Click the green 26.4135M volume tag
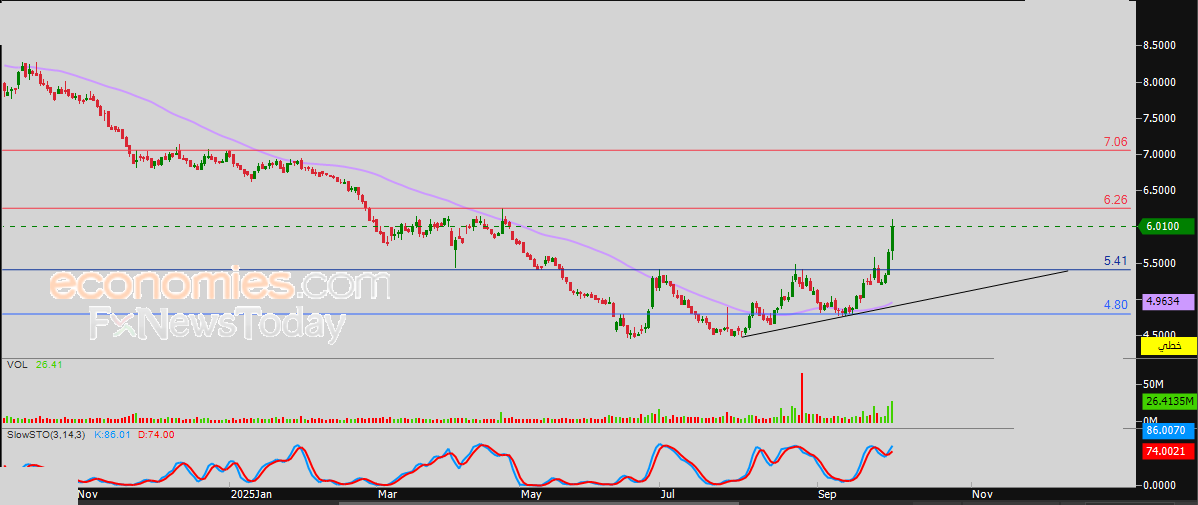Screen dimensions: 1198x505 (1168, 401)
